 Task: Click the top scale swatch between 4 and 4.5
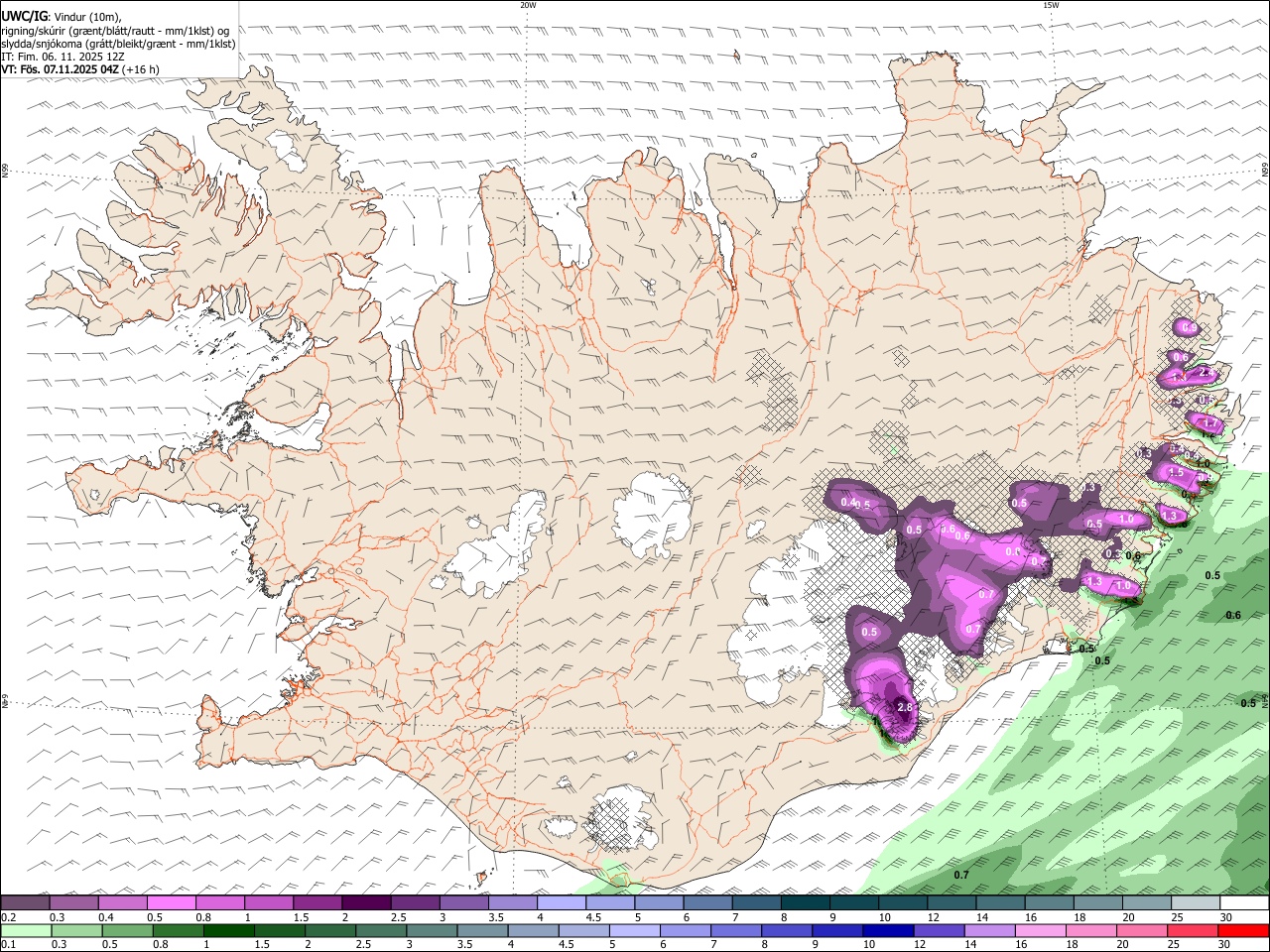[563, 903]
